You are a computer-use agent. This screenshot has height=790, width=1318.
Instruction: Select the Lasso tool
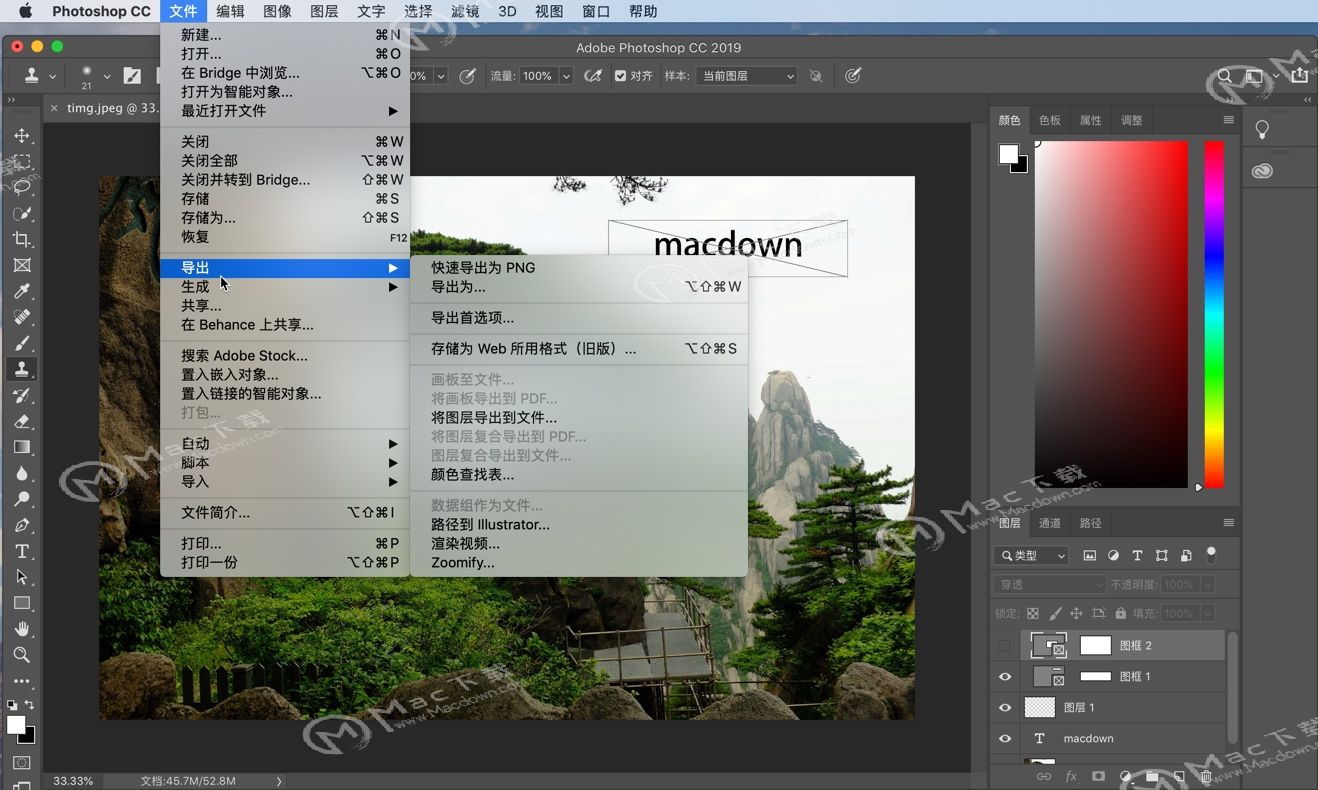coord(22,187)
